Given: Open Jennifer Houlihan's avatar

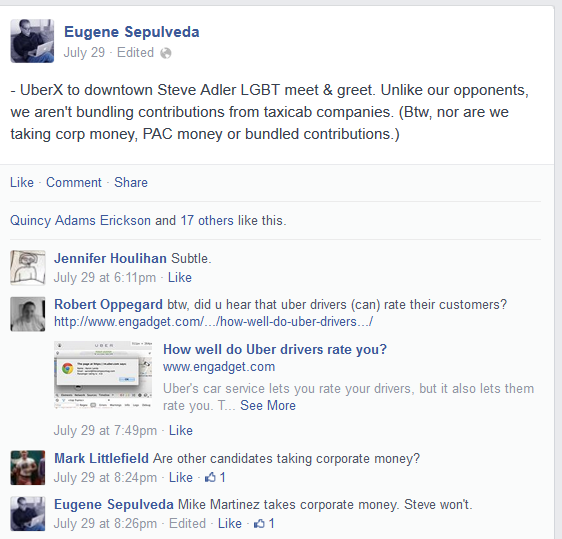Looking at the screenshot, I should 28,268.
